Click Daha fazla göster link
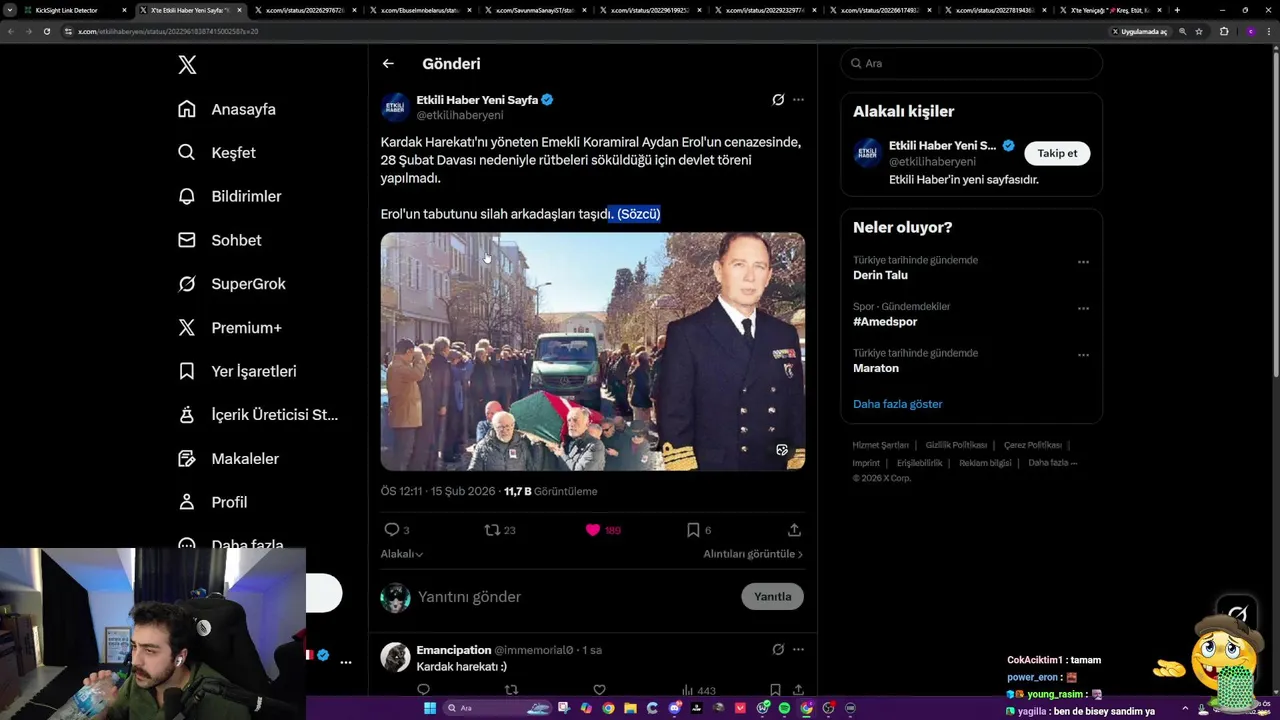Viewport: 1280px width, 720px height. point(898,404)
